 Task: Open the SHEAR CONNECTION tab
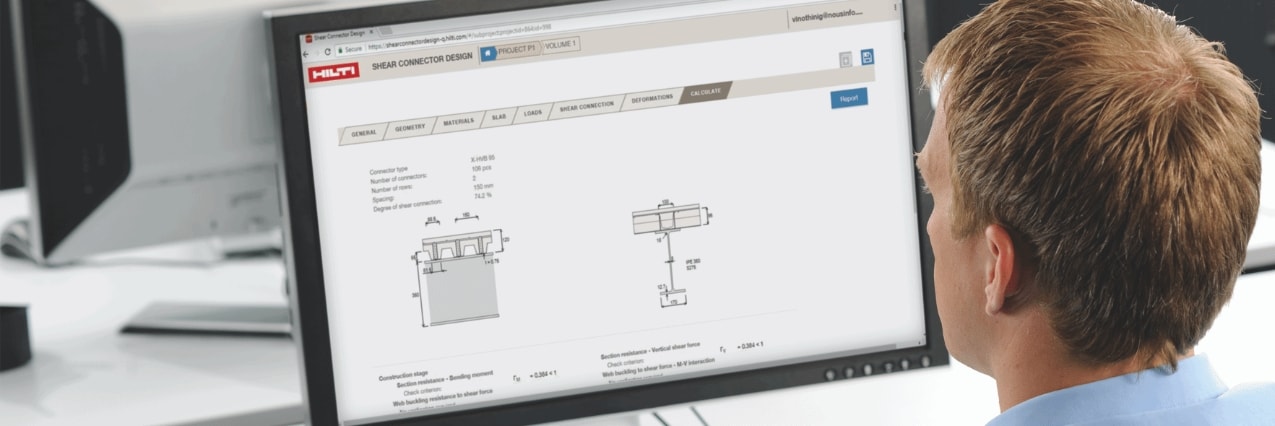point(586,106)
